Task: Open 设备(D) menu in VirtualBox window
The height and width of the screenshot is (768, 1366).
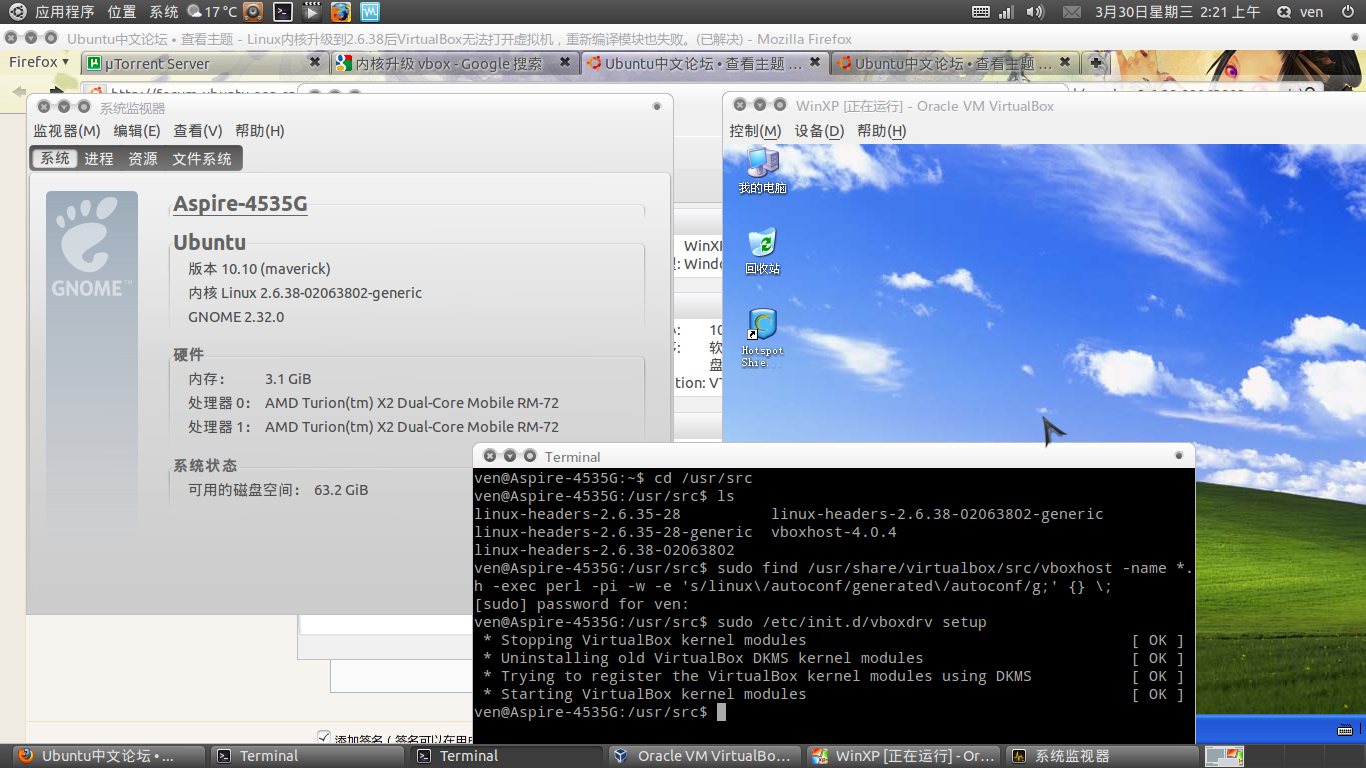Action: coord(819,131)
